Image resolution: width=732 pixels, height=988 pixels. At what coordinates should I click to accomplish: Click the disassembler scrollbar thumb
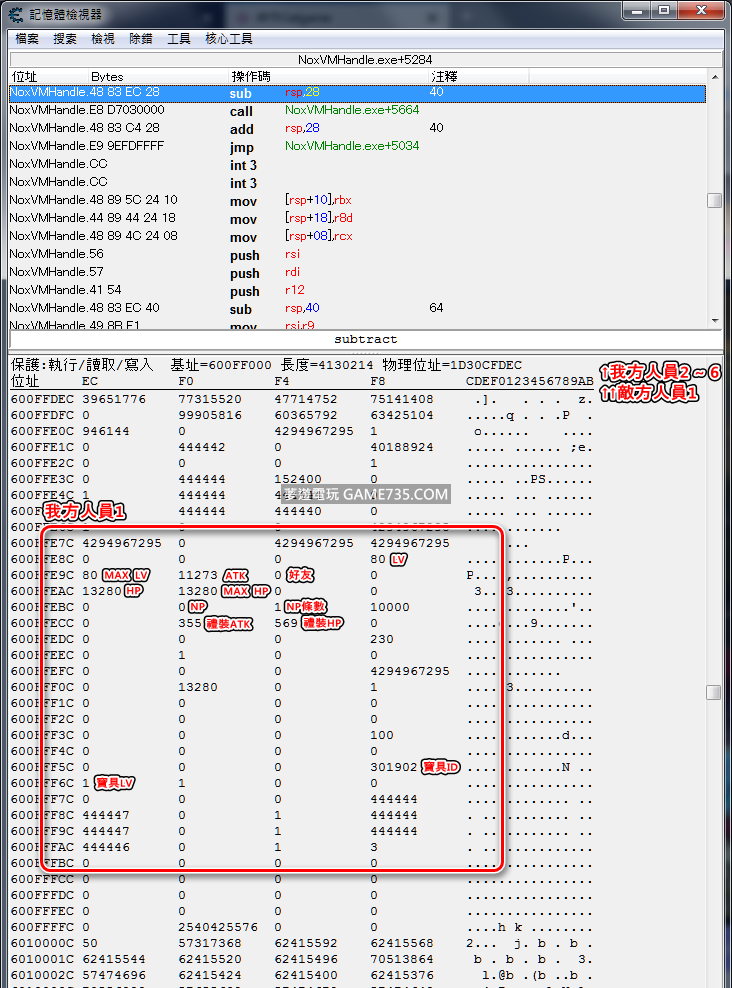714,200
